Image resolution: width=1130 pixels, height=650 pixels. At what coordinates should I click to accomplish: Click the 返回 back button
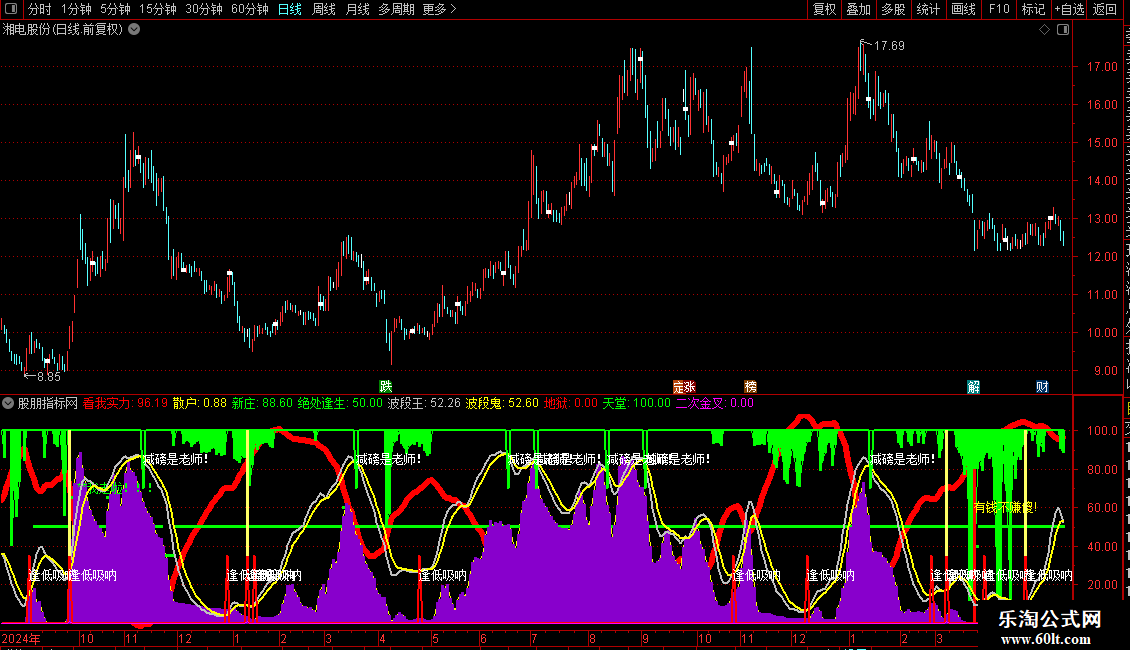point(1104,9)
